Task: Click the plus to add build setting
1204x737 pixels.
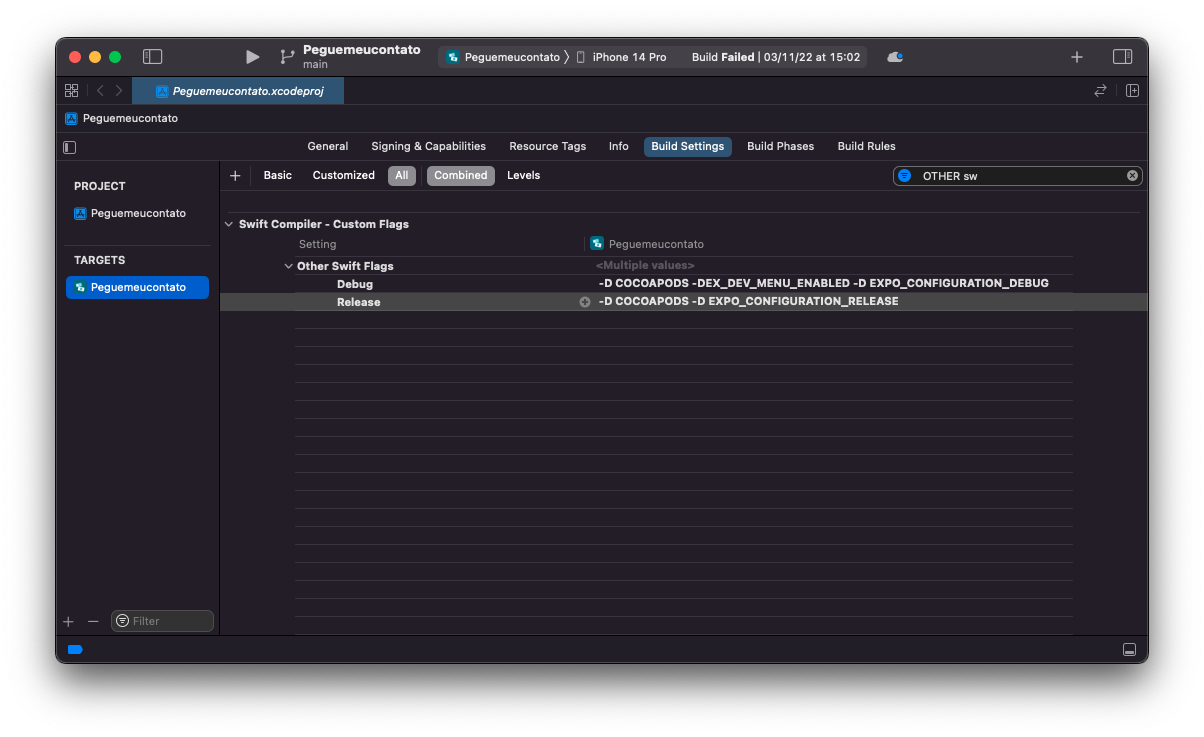Action: pos(235,175)
